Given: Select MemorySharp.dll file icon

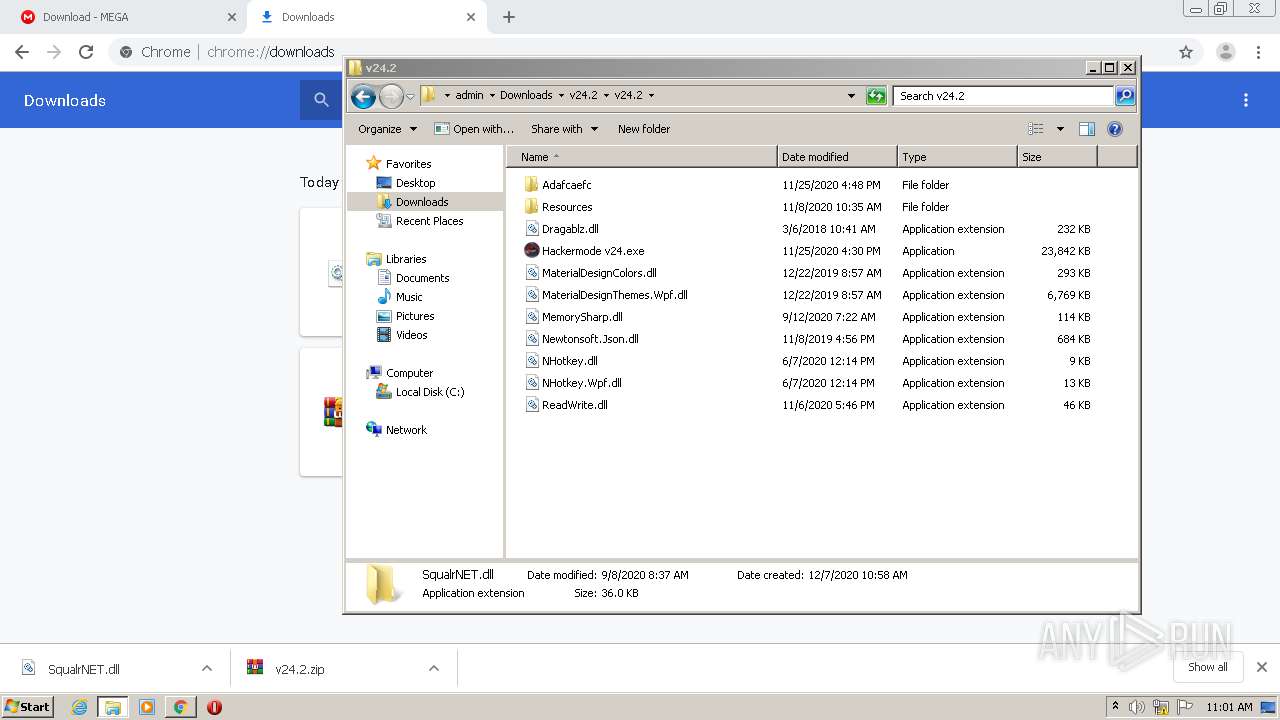Looking at the screenshot, I should pyautogui.click(x=532, y=317).
